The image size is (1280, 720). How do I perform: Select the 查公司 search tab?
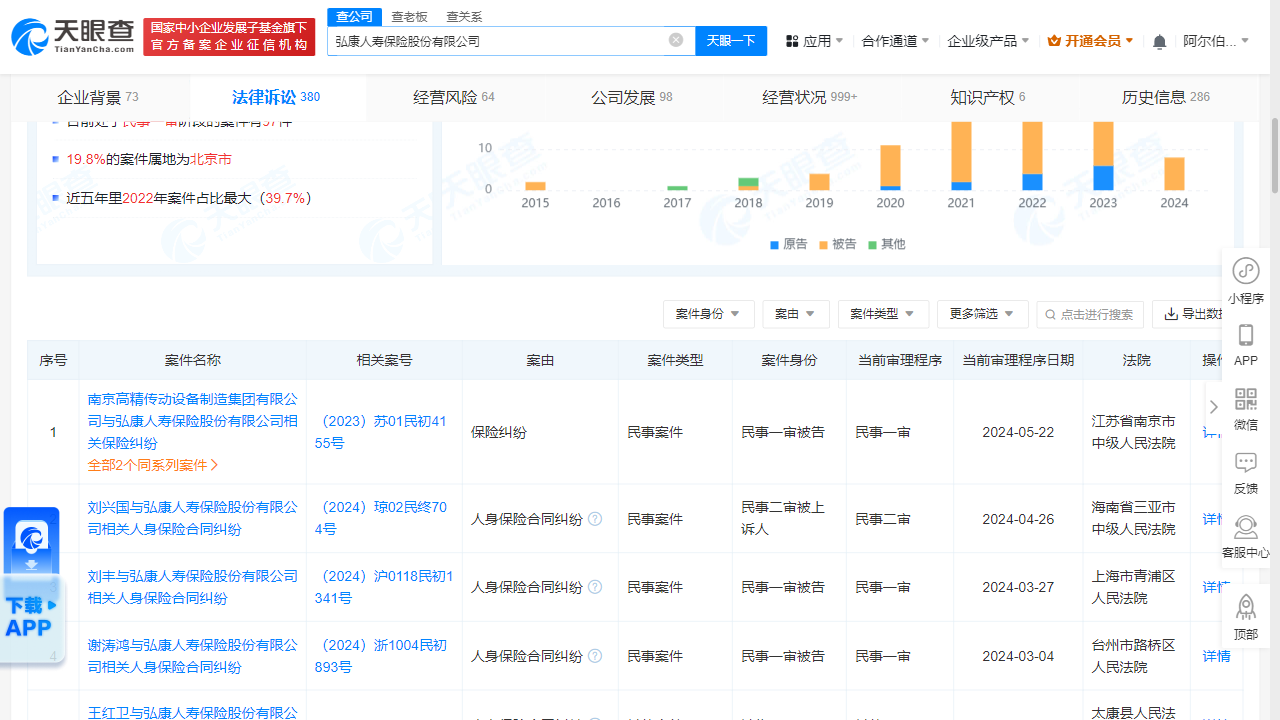pyautogui.click(x=354, y=16)
